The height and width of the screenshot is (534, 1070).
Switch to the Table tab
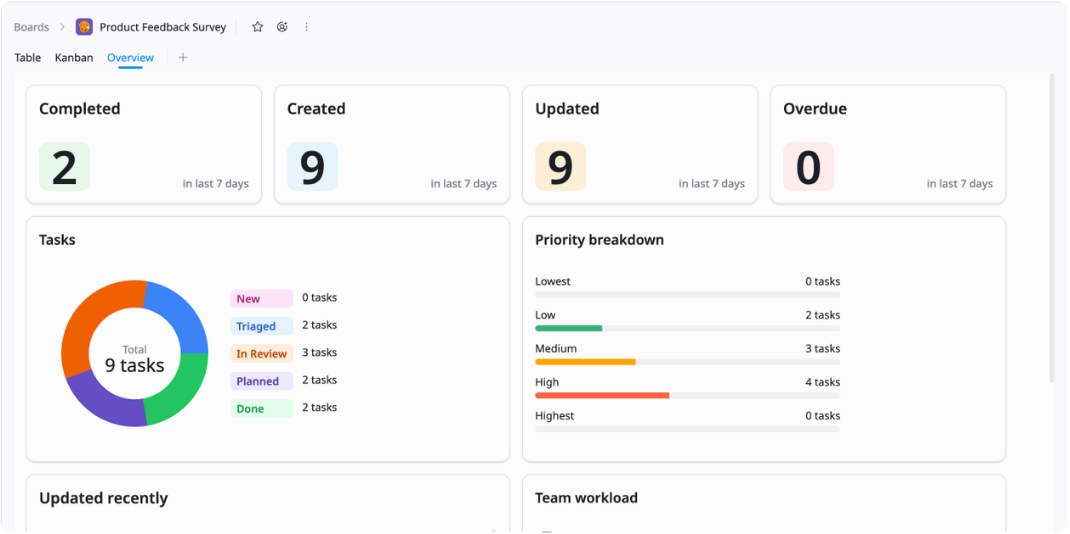click(x=28, y=57)
